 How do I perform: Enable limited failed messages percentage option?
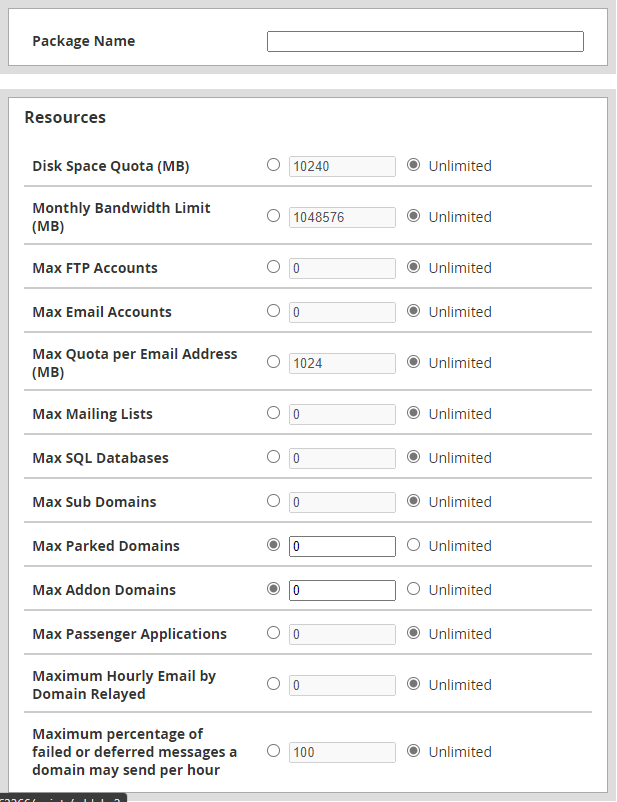click(x=273, y=751)
